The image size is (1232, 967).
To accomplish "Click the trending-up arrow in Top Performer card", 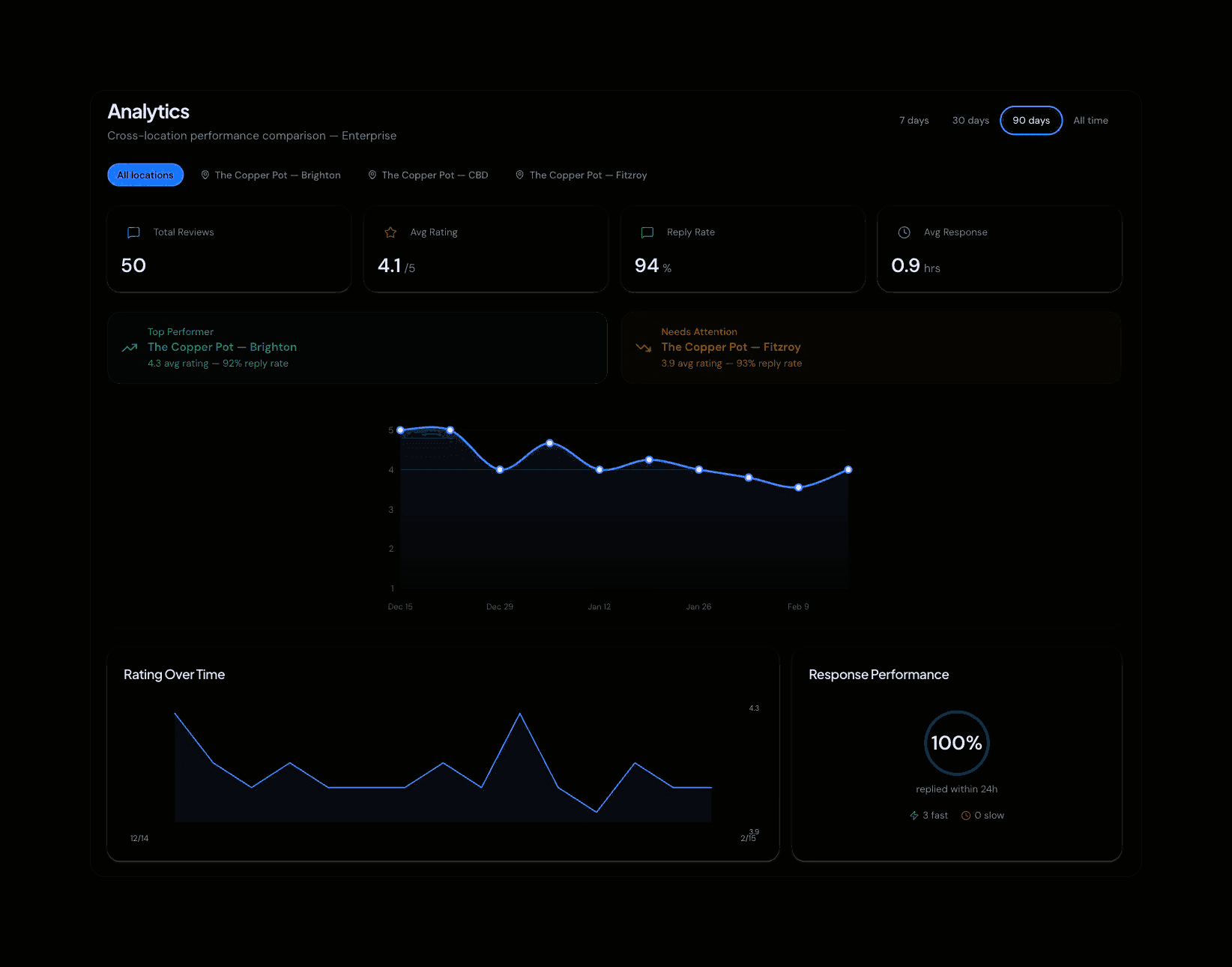I will click(x=130, y=347).
